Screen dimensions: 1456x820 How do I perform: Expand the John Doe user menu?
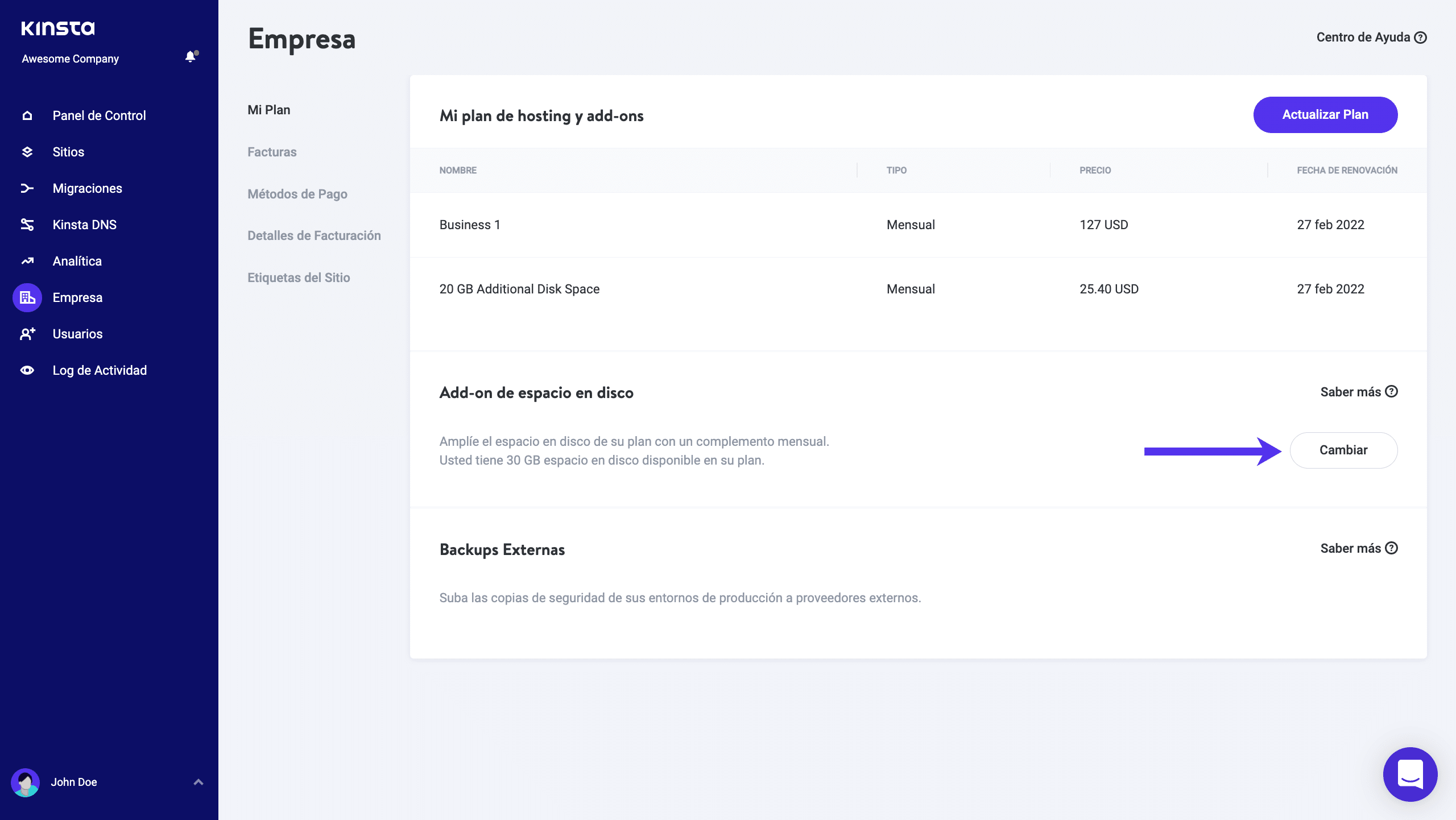coord(198,782)
